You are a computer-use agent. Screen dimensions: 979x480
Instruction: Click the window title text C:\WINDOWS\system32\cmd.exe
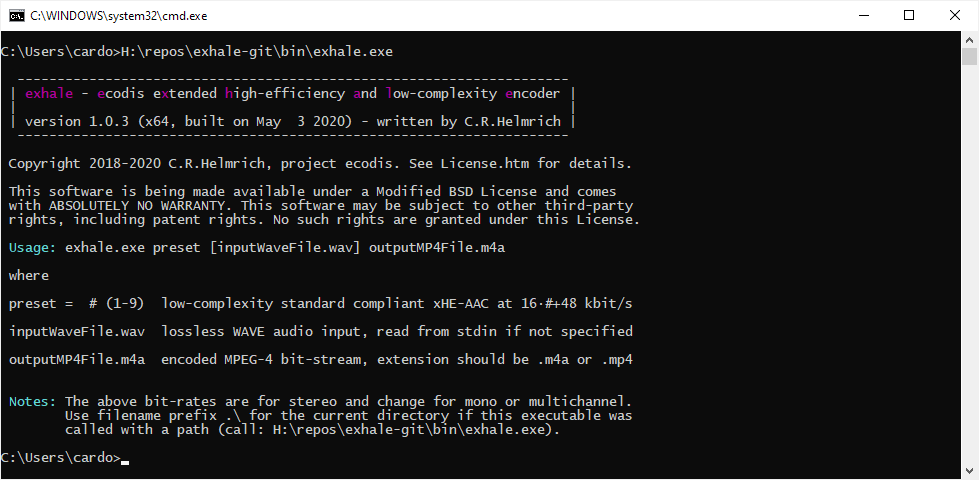119,16
